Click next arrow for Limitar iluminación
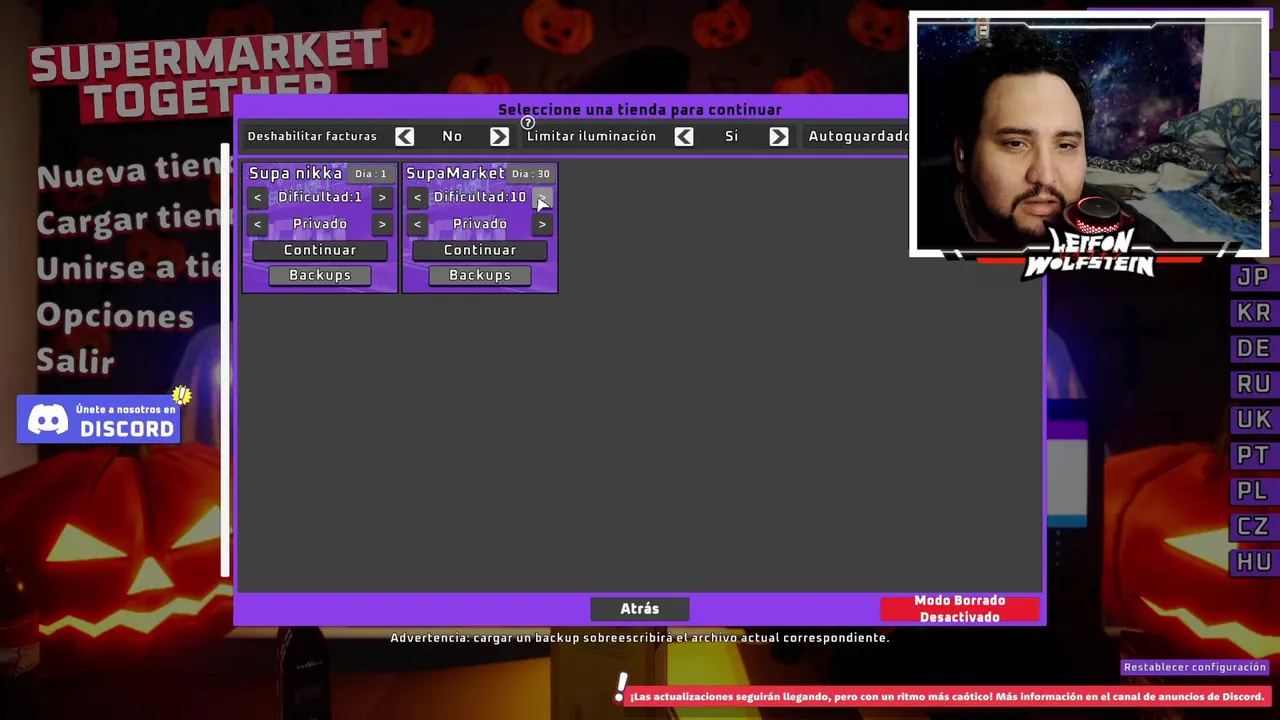1280x720 pixels. point(778,137)
